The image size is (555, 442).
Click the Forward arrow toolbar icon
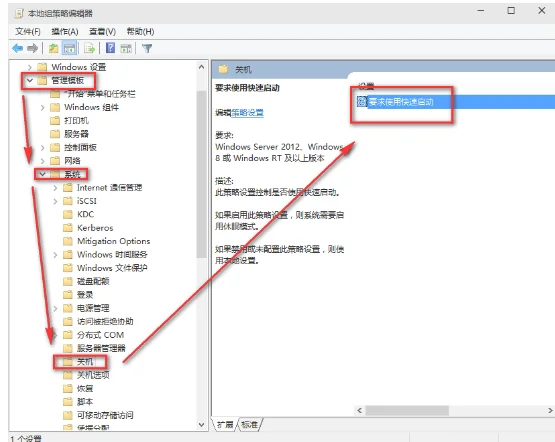tap(32, 48)
